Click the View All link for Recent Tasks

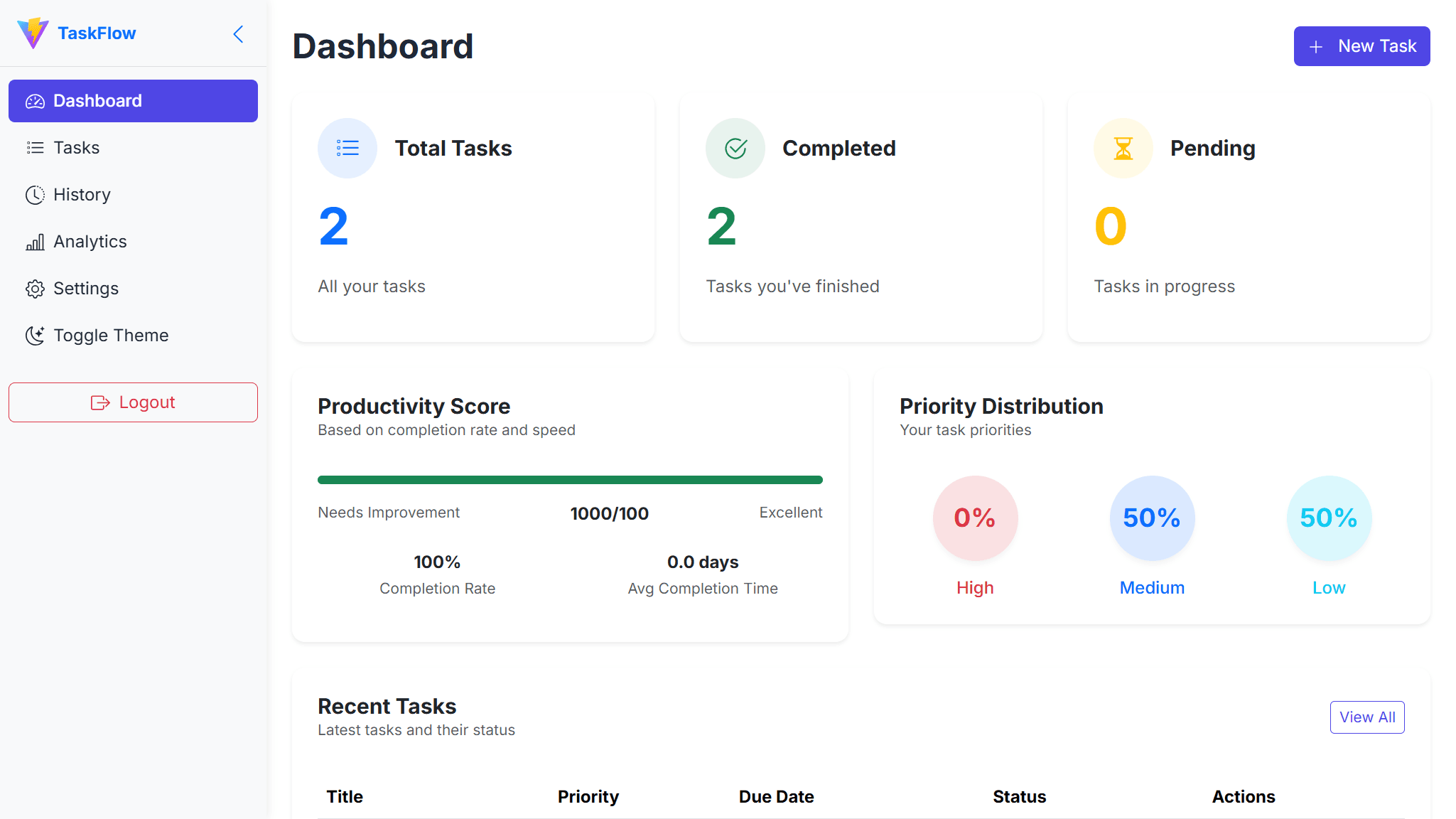pos(1366,717)
